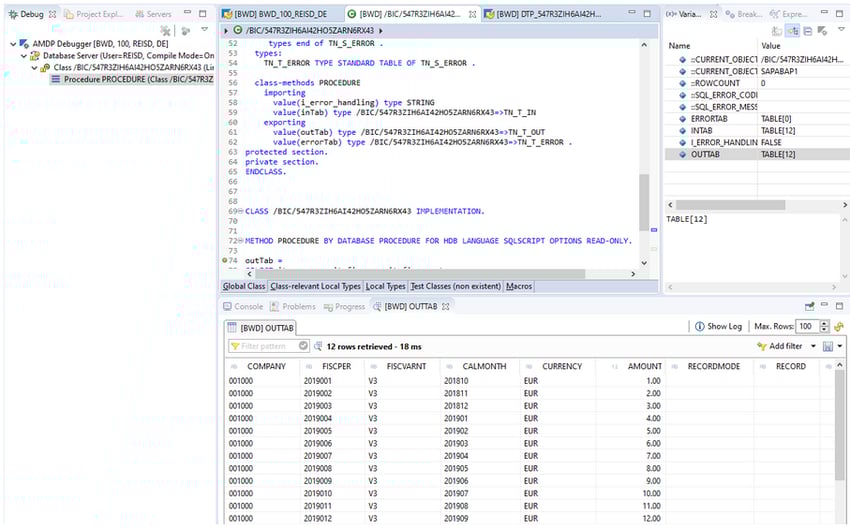Expand the breadcrumb arrow after class name

(381, 31)
